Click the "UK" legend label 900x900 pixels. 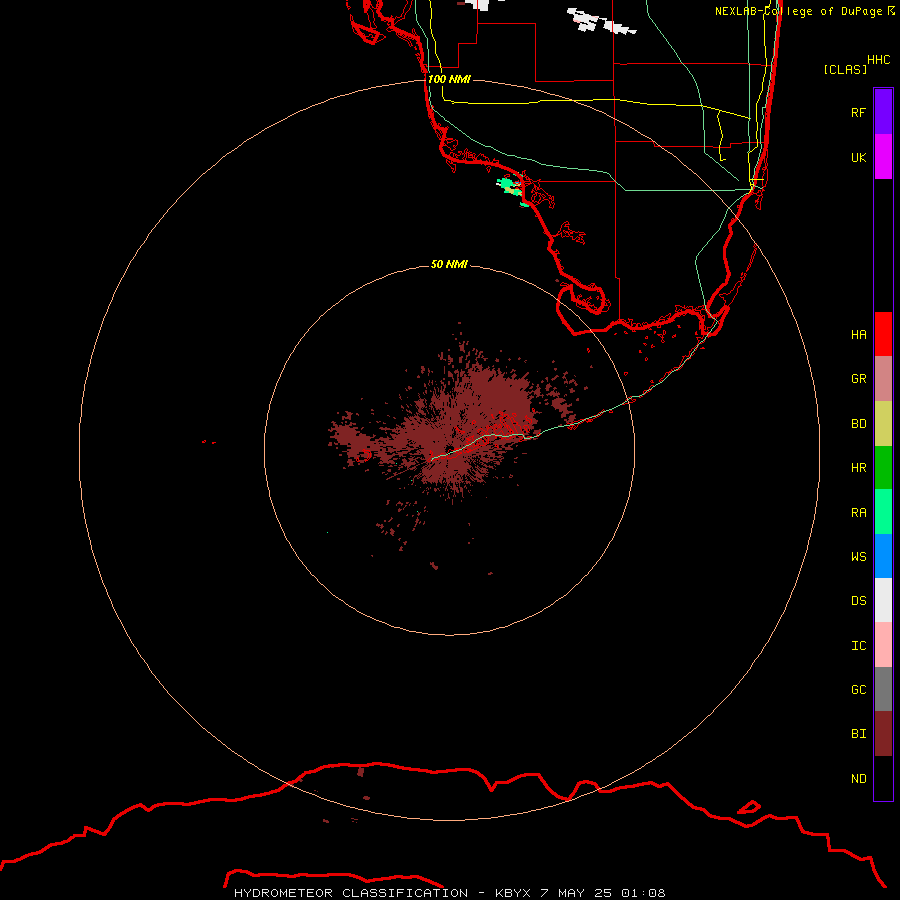858,157
